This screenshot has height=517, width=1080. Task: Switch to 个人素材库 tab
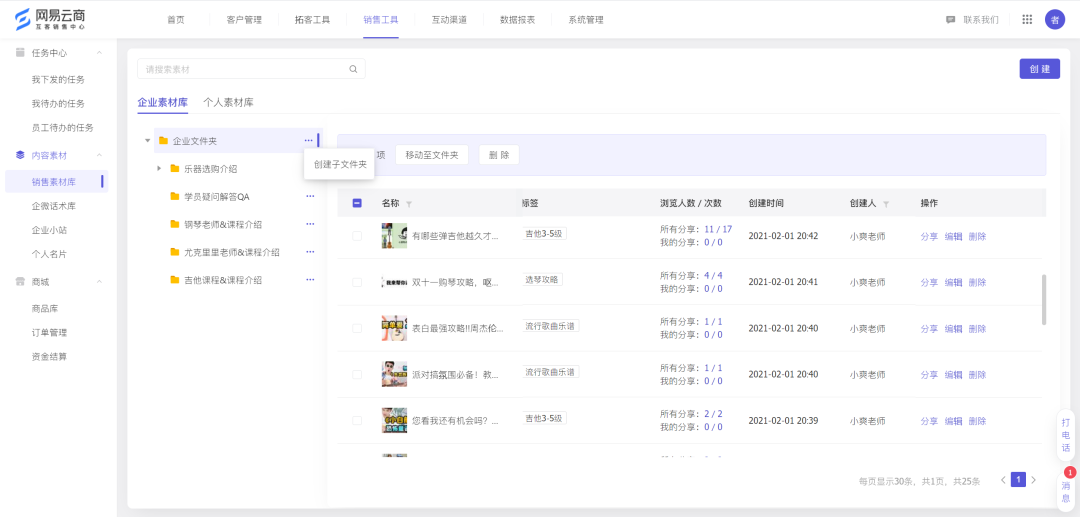coord(228,103)
